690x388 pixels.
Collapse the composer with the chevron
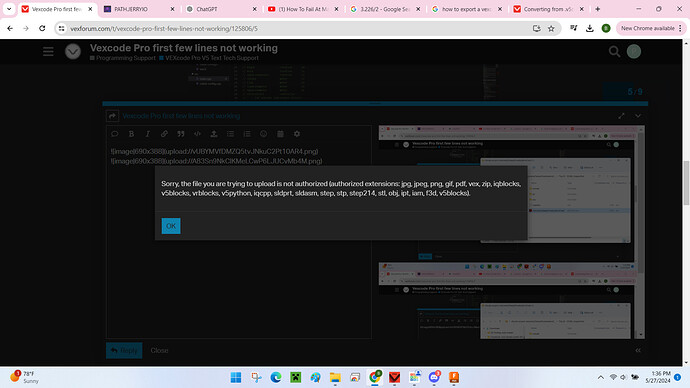tap(638, 116)
